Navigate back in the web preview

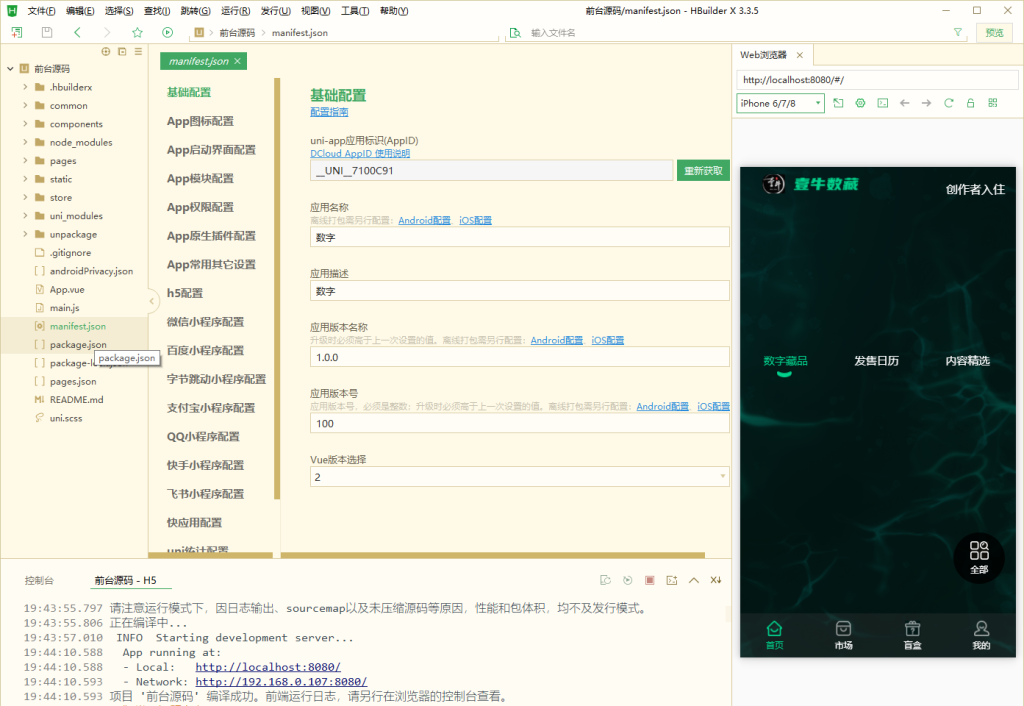(x=904, y=103)
